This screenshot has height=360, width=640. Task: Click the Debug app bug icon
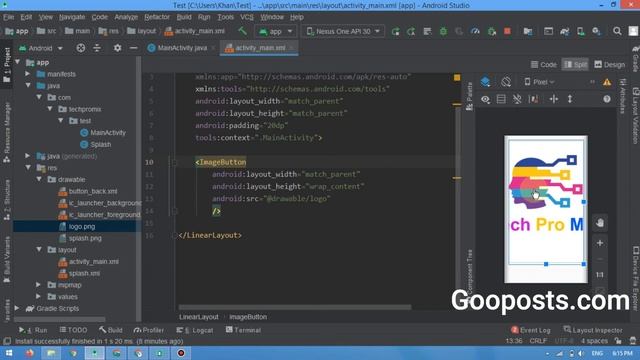click(443, 31)
